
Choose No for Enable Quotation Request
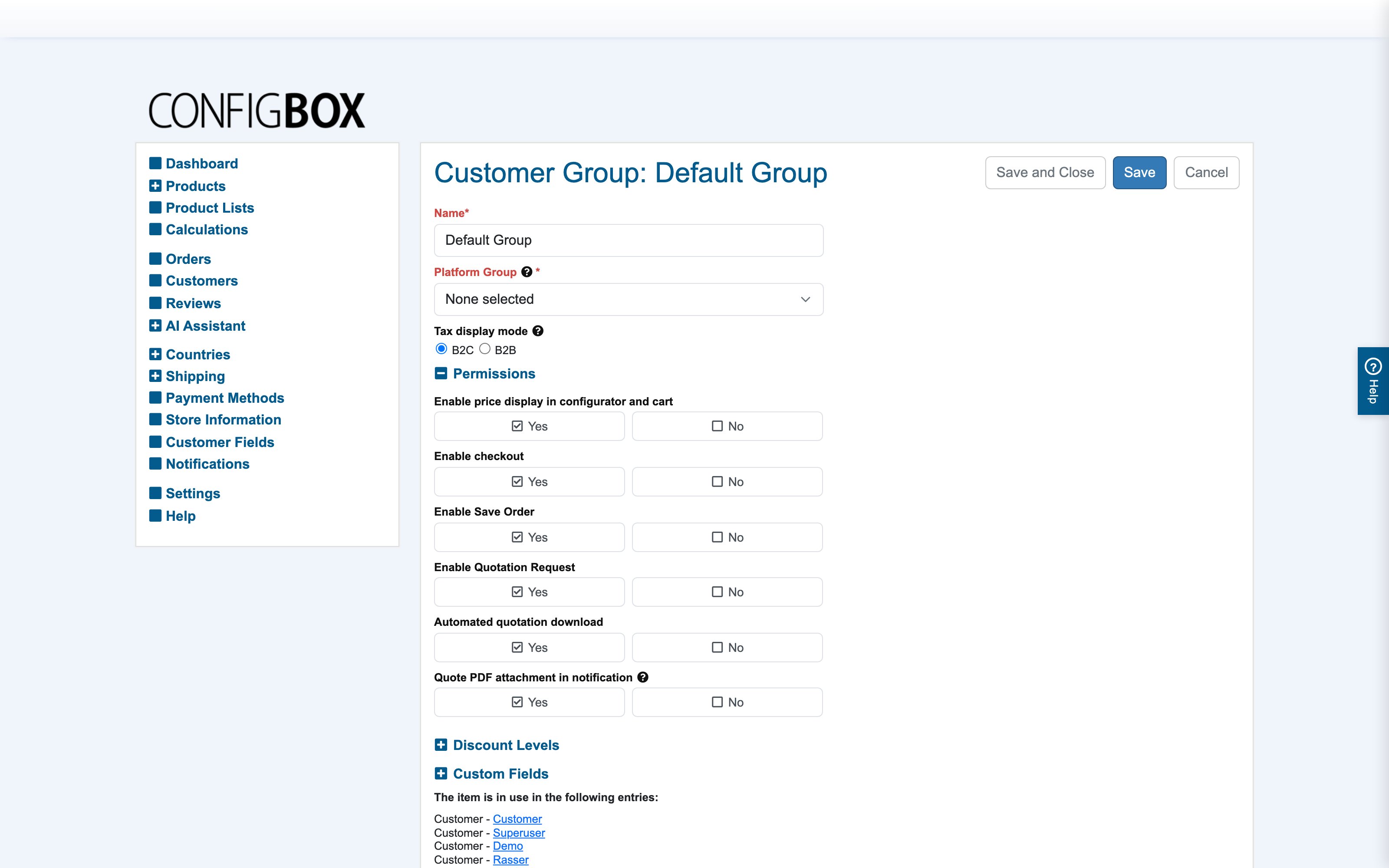[x=727, y=592]
